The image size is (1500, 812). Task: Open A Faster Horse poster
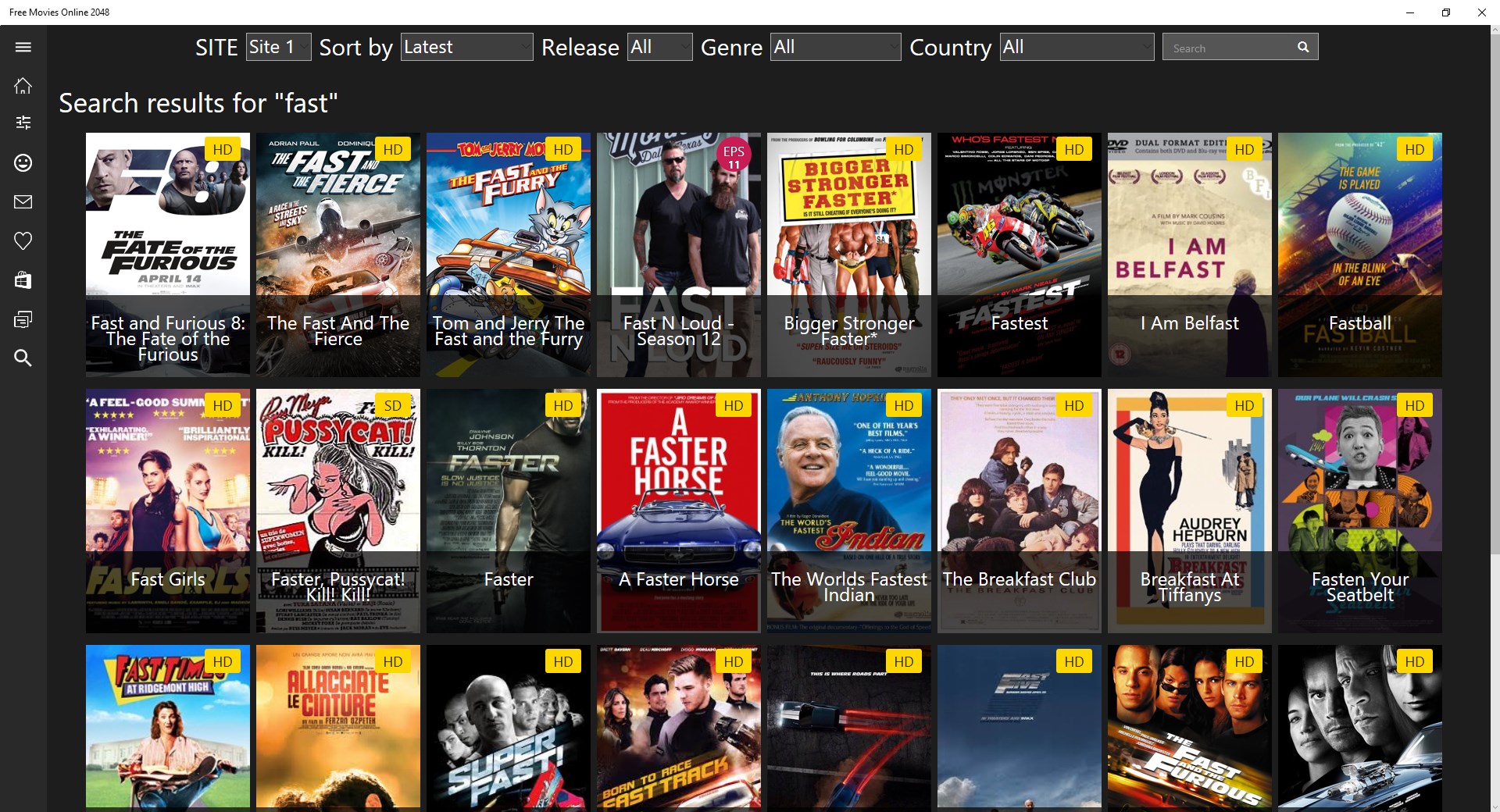pos(679,511)
